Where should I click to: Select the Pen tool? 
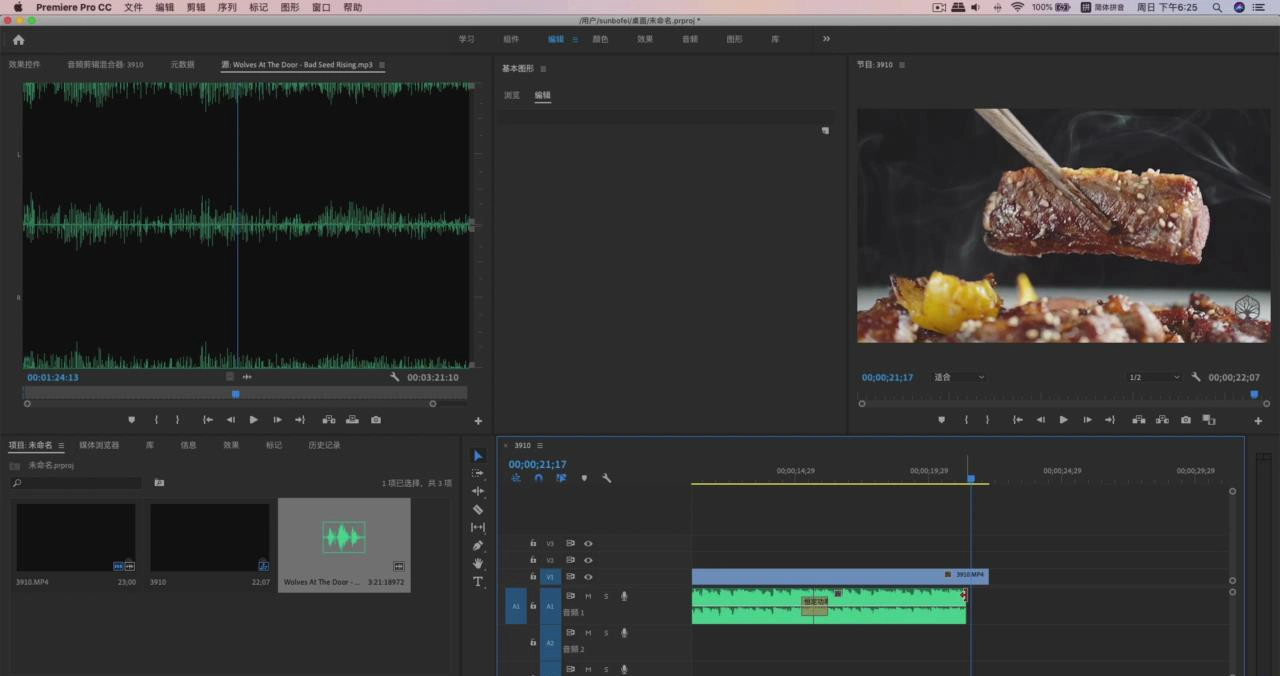pos(477,545)
